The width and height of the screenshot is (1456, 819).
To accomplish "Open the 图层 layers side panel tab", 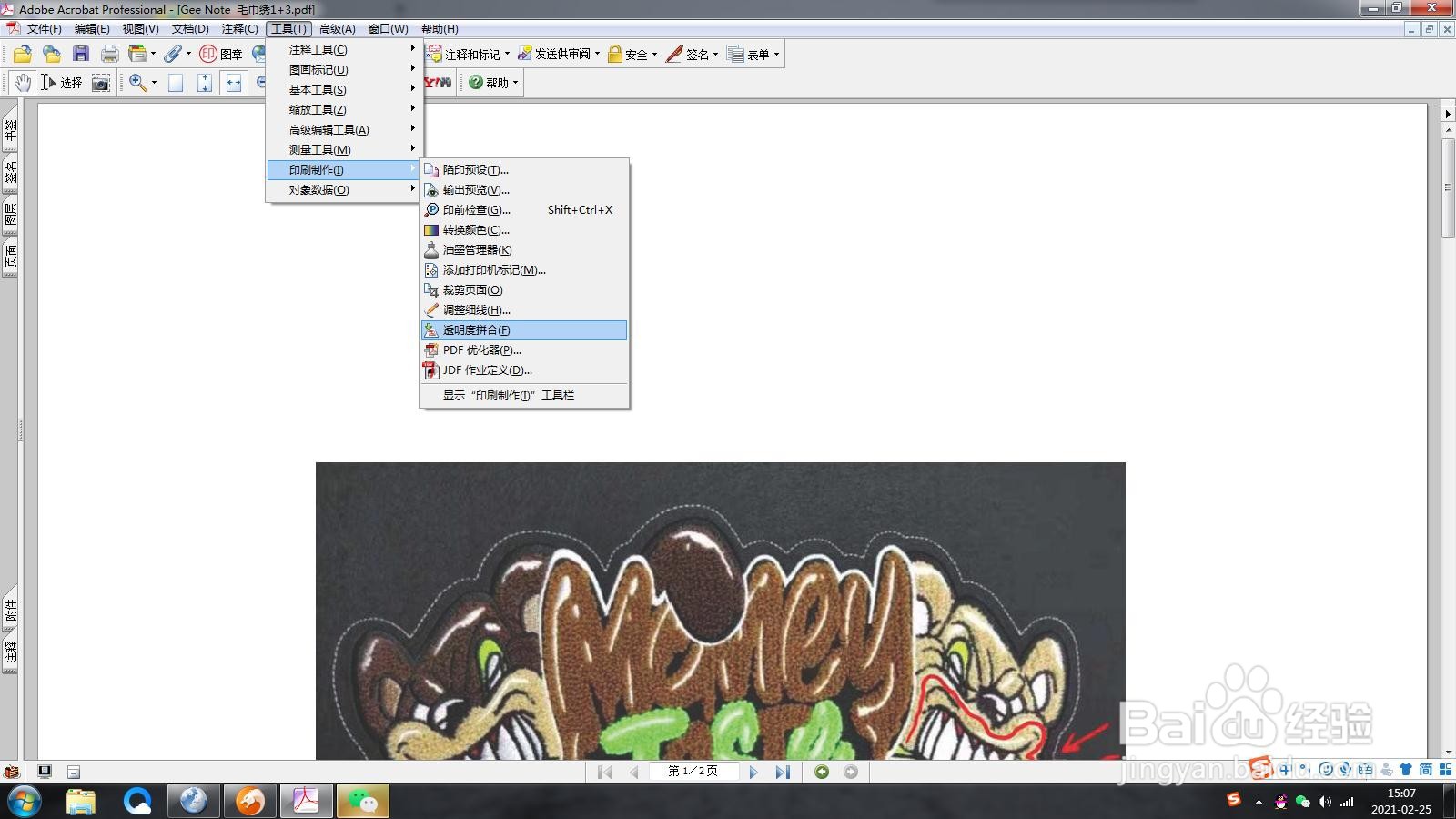I will (10, 215).
